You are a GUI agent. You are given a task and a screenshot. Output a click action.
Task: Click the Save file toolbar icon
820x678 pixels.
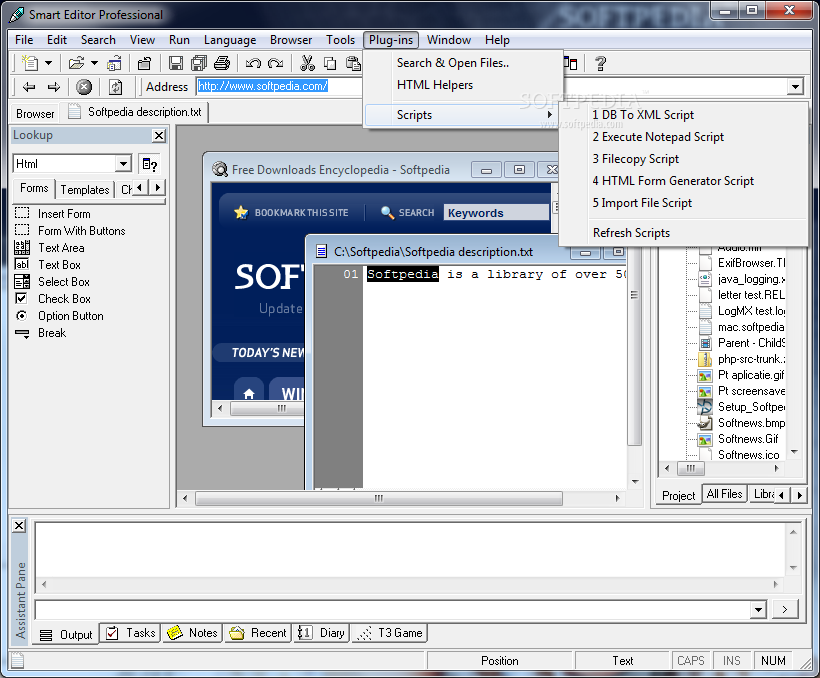tap(176, 64)
